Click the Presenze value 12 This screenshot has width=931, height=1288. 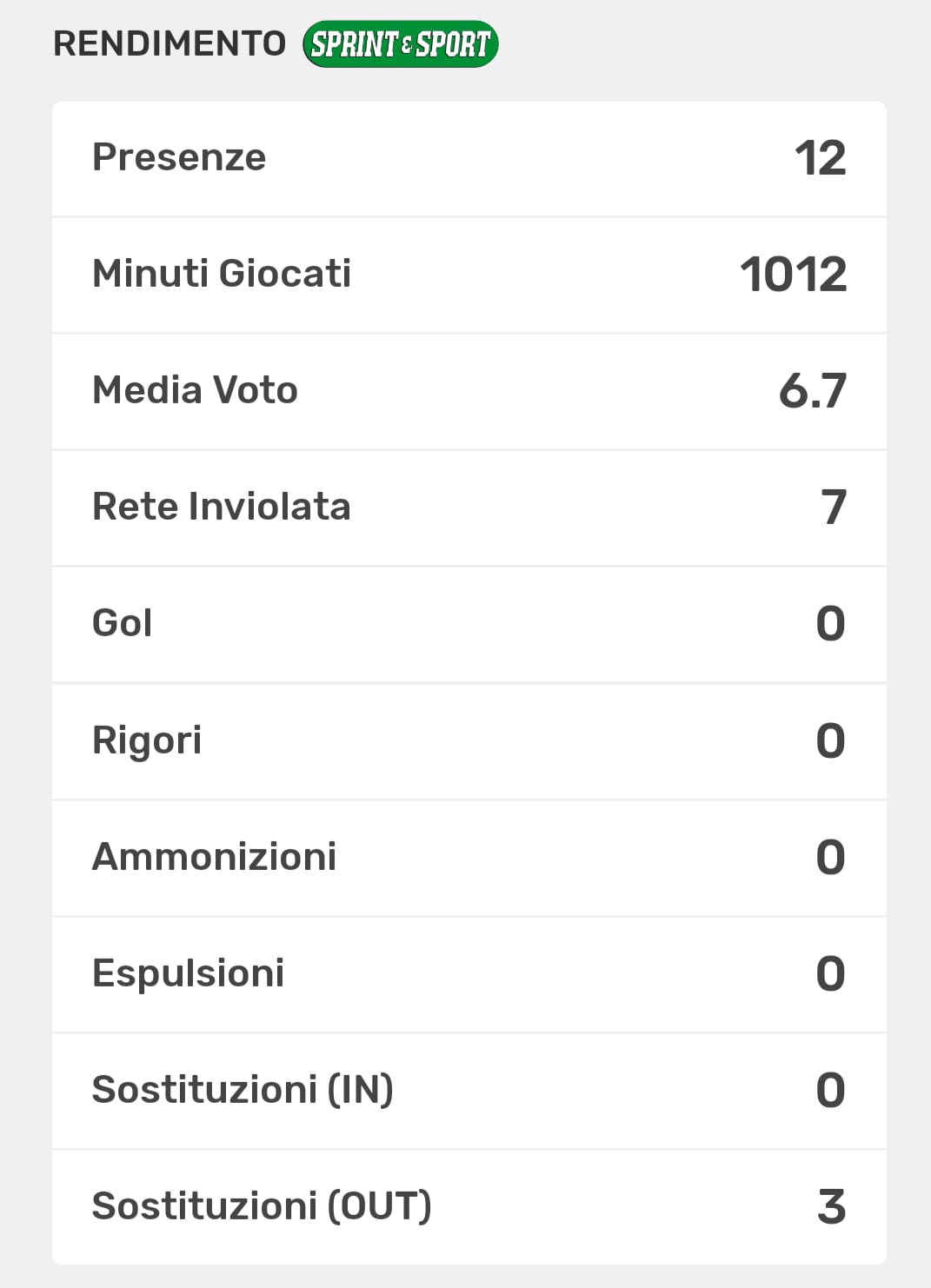tap(820, 158)
